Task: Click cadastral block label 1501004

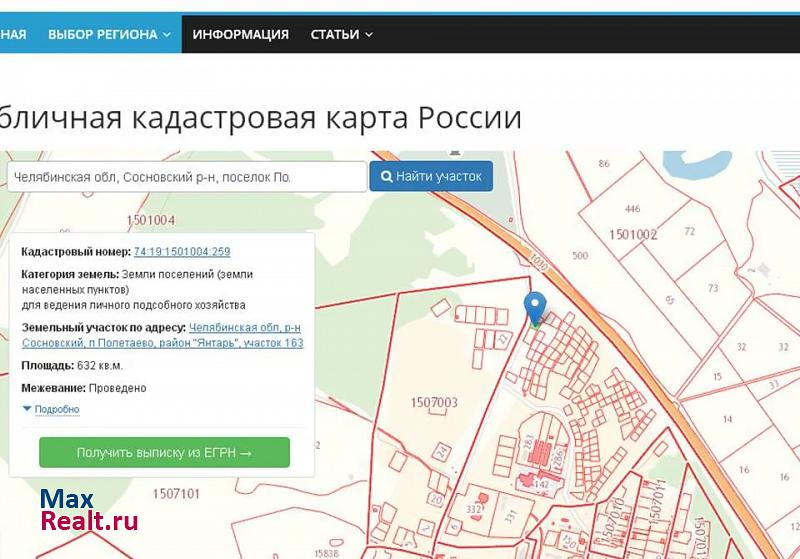Action: coord(151,220)
